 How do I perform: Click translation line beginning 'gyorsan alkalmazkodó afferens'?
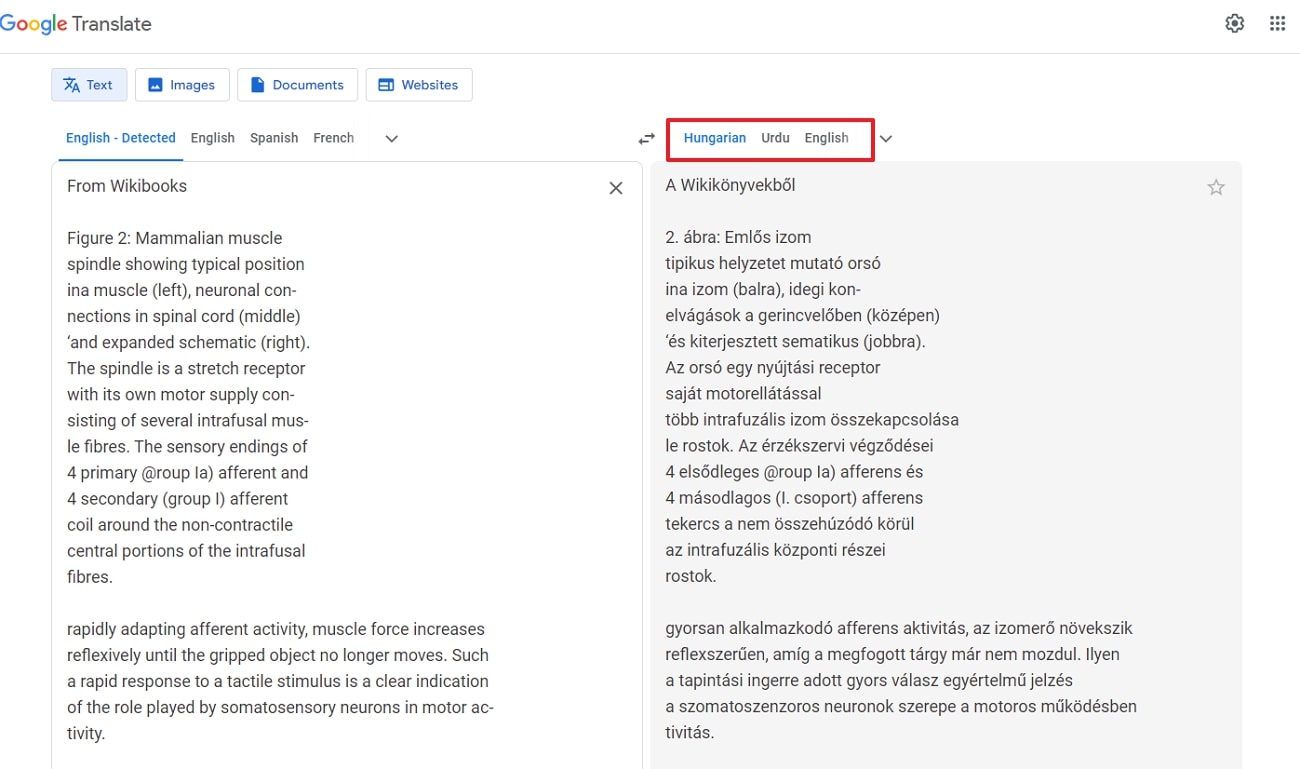click(899, 628)
